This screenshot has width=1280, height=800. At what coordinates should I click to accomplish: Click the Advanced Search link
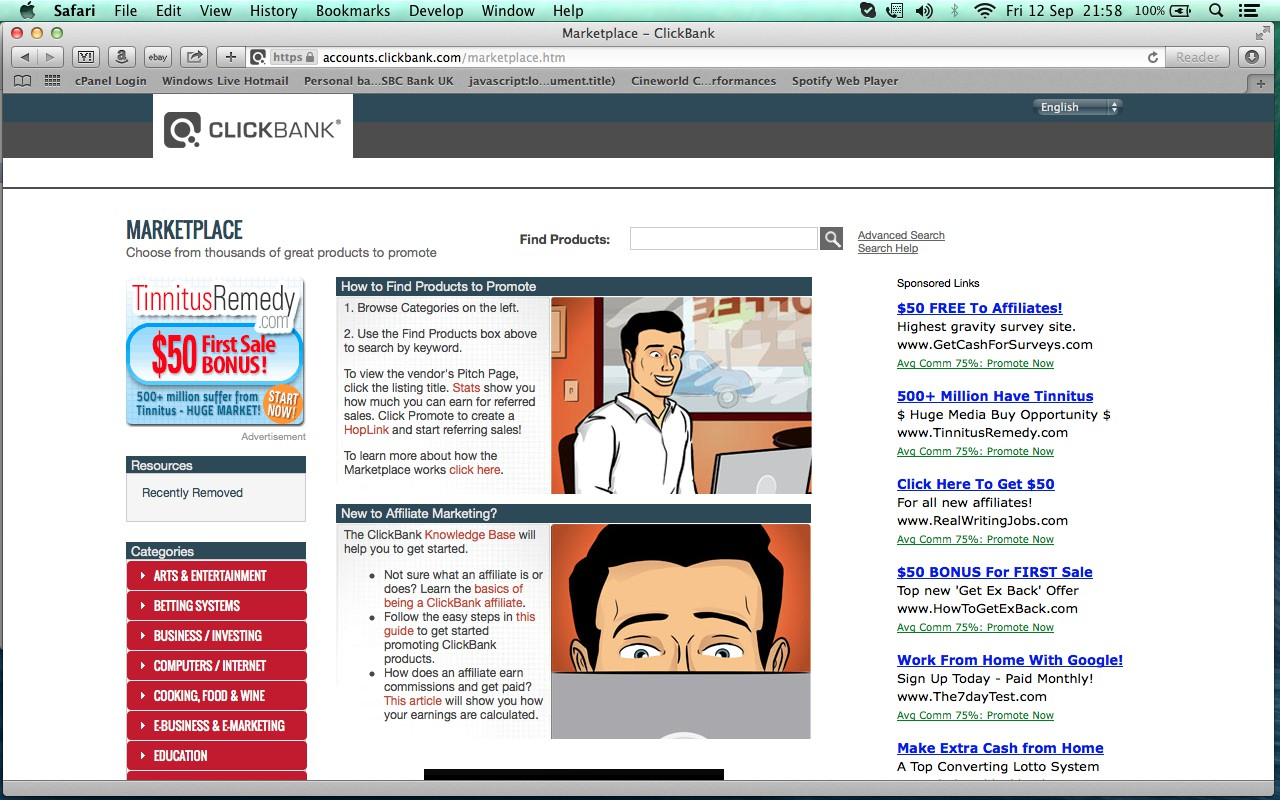coord(901,235)
